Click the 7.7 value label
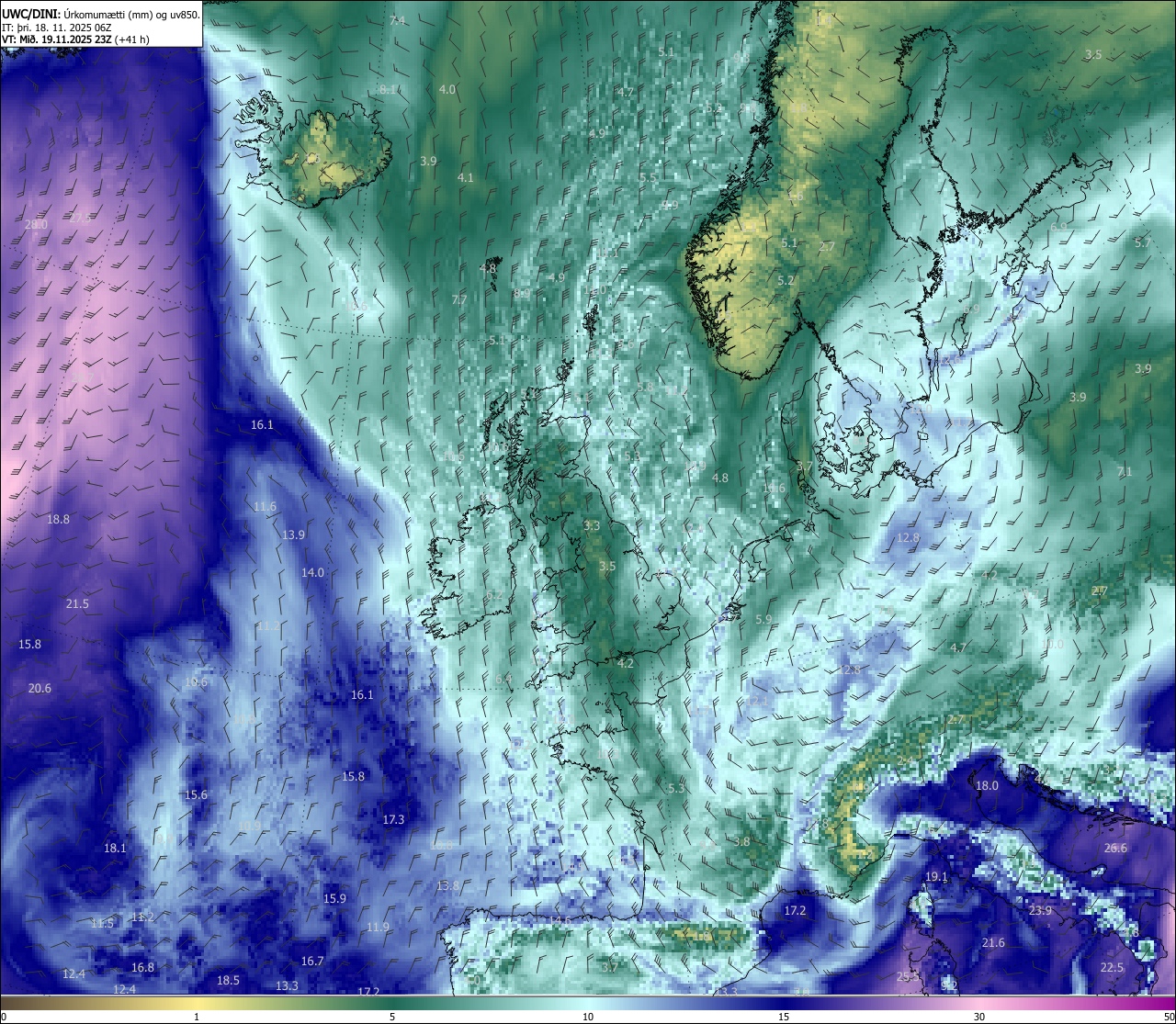Image resolution: width=1176 pixels, height=1024 pixels. tap(459, 299)
